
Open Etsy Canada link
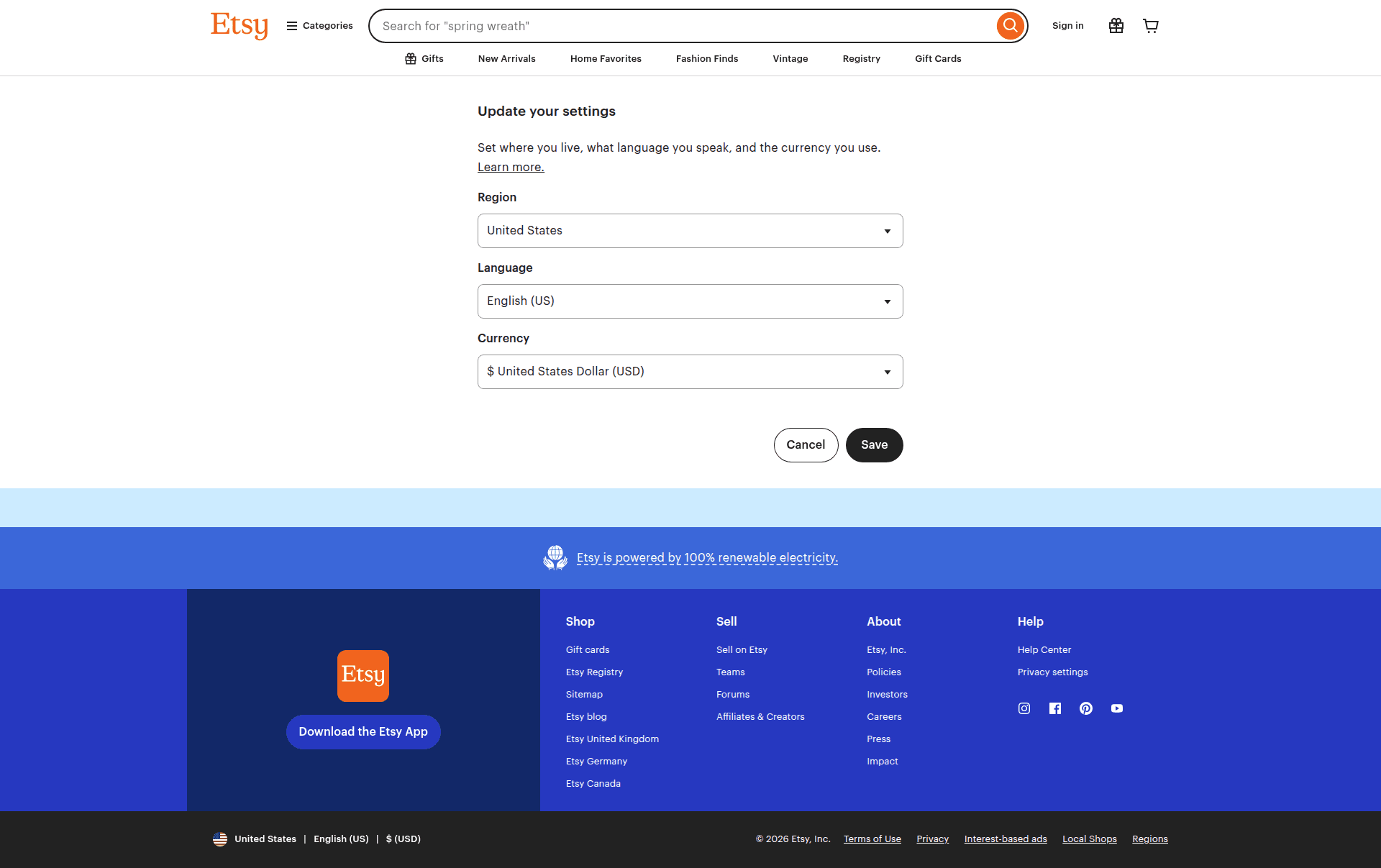click(593, 784)
